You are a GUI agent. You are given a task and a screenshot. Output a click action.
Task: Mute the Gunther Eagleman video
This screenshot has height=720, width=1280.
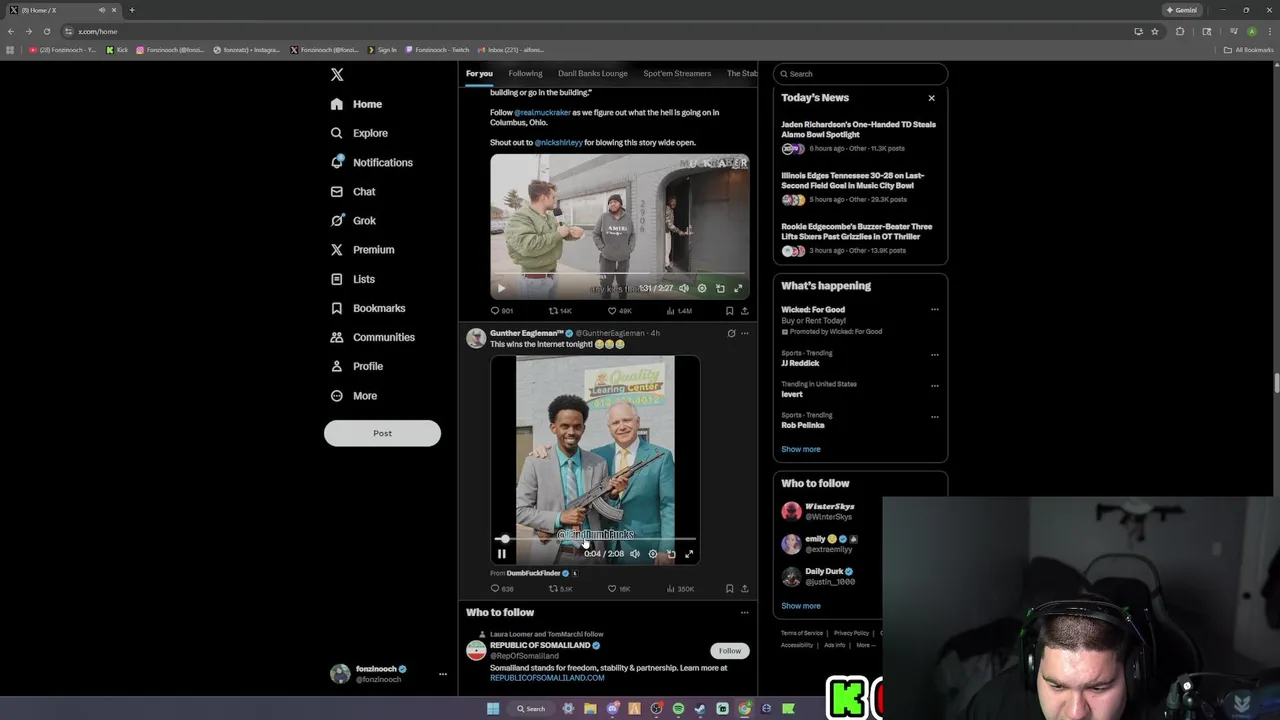[635, 554]
